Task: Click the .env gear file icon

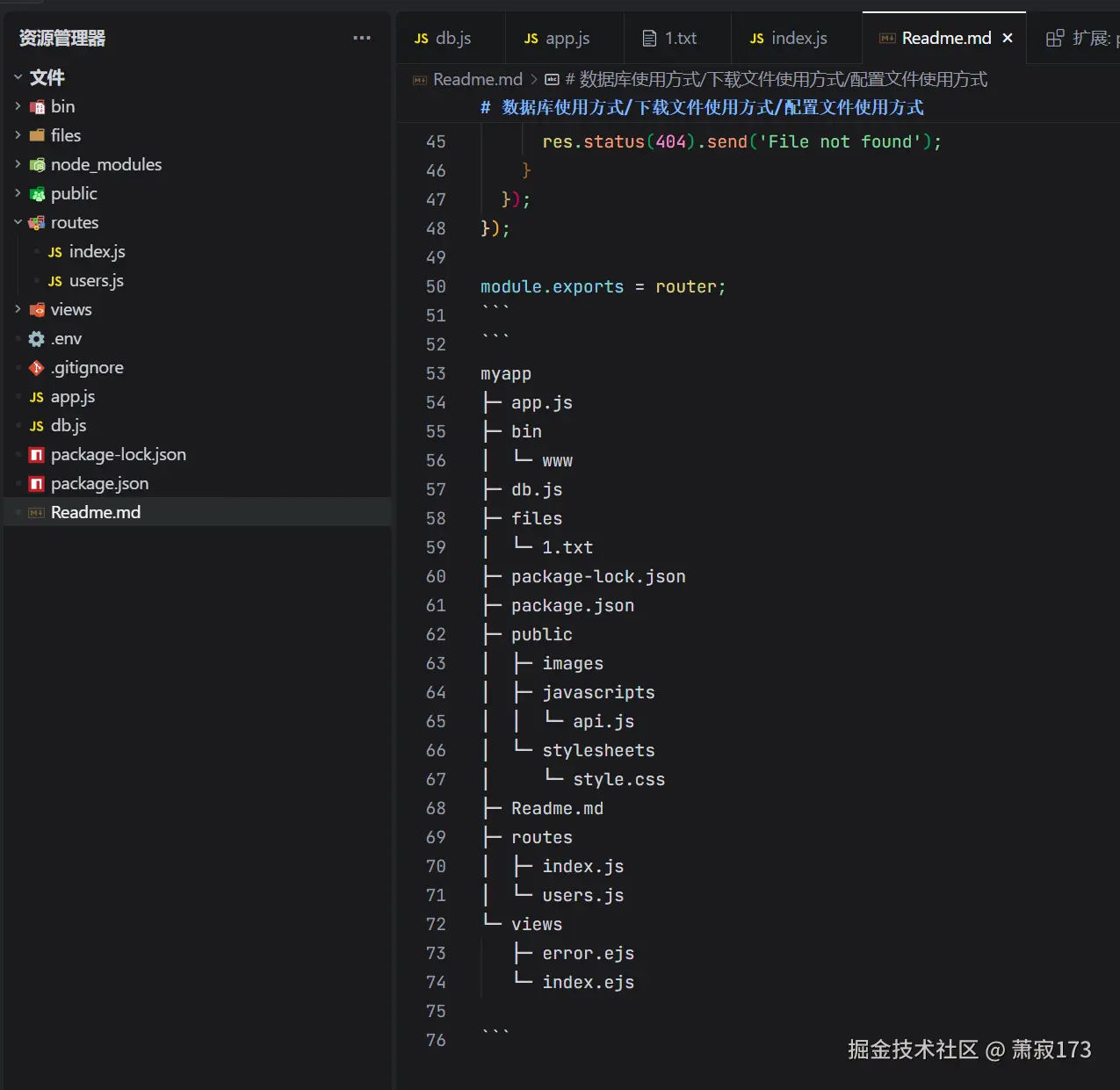Action: [x=36, y=339]
